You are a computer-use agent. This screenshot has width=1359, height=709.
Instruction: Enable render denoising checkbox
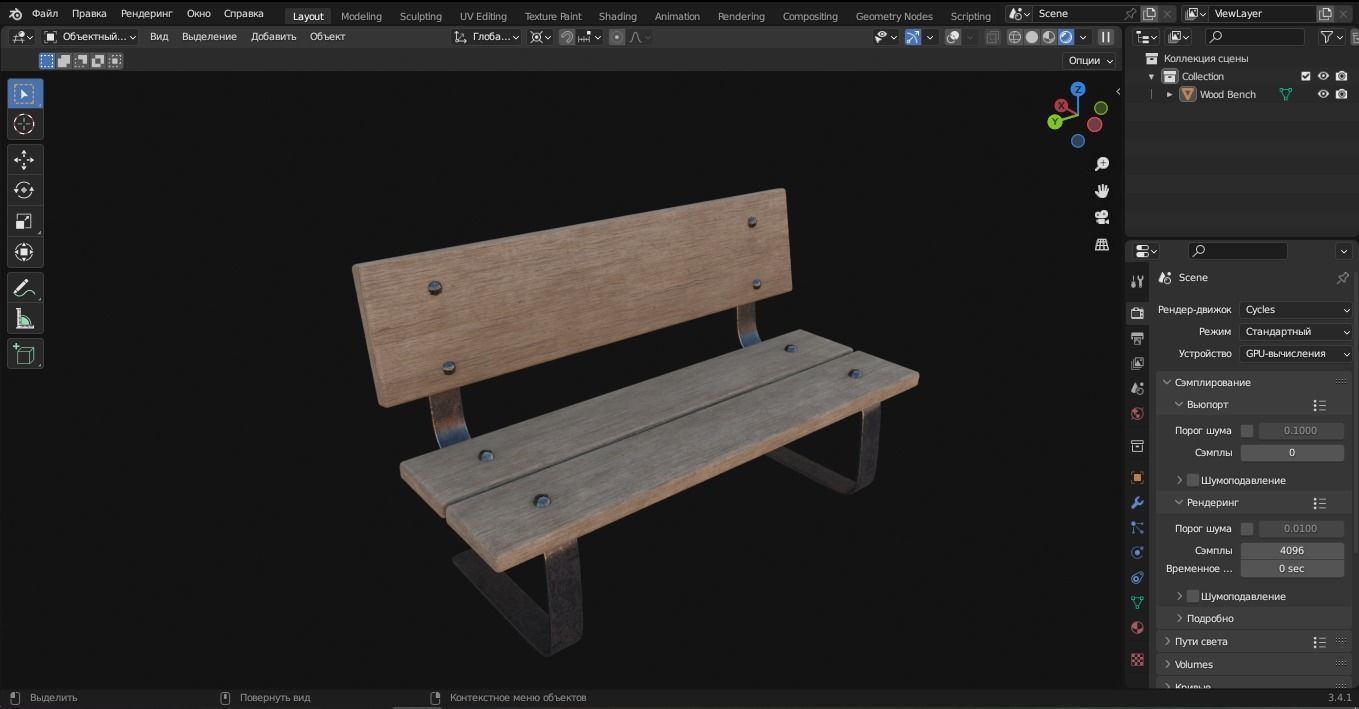[x=1193, y=596]
